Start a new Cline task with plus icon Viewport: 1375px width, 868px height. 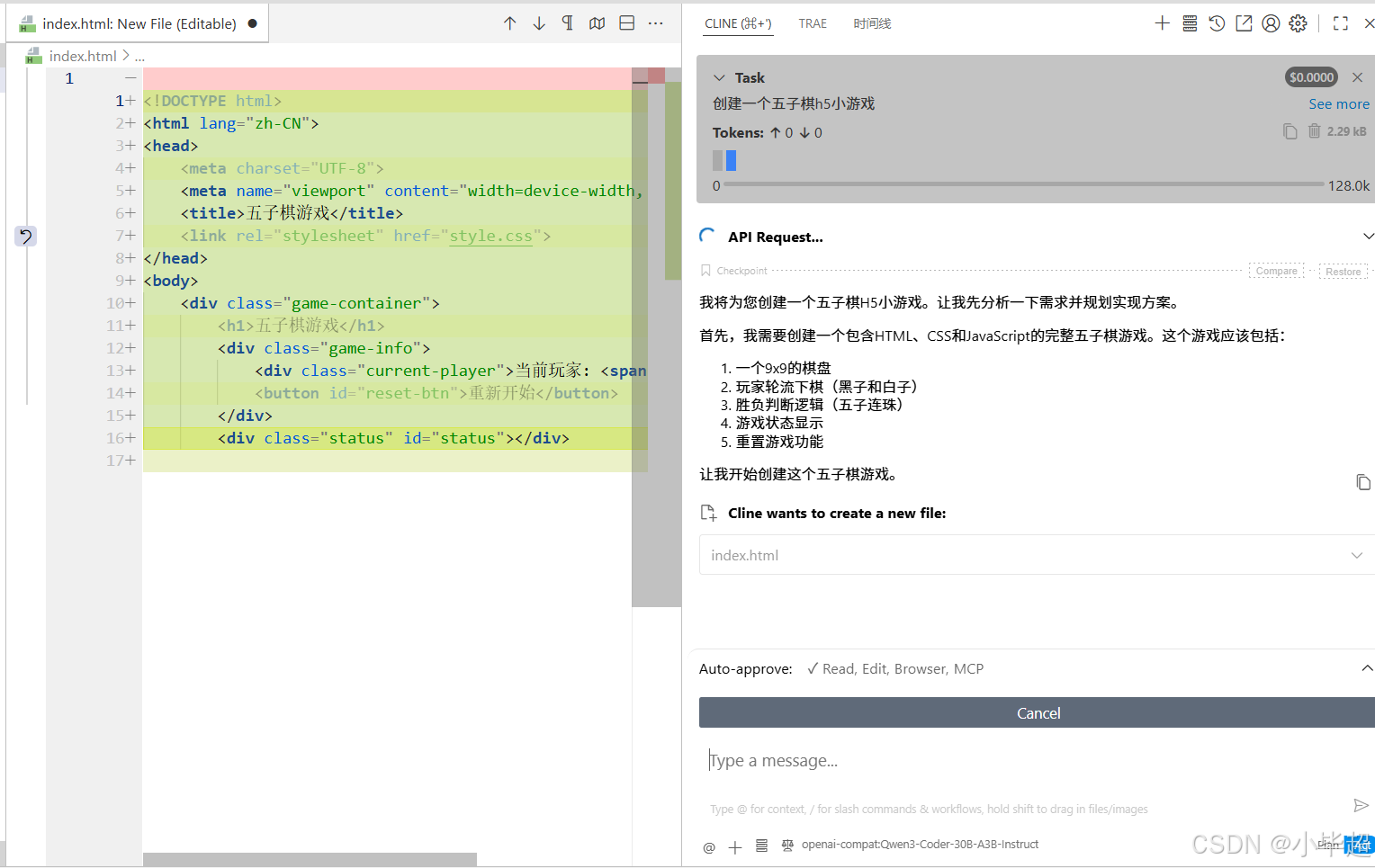point(1162,23)
